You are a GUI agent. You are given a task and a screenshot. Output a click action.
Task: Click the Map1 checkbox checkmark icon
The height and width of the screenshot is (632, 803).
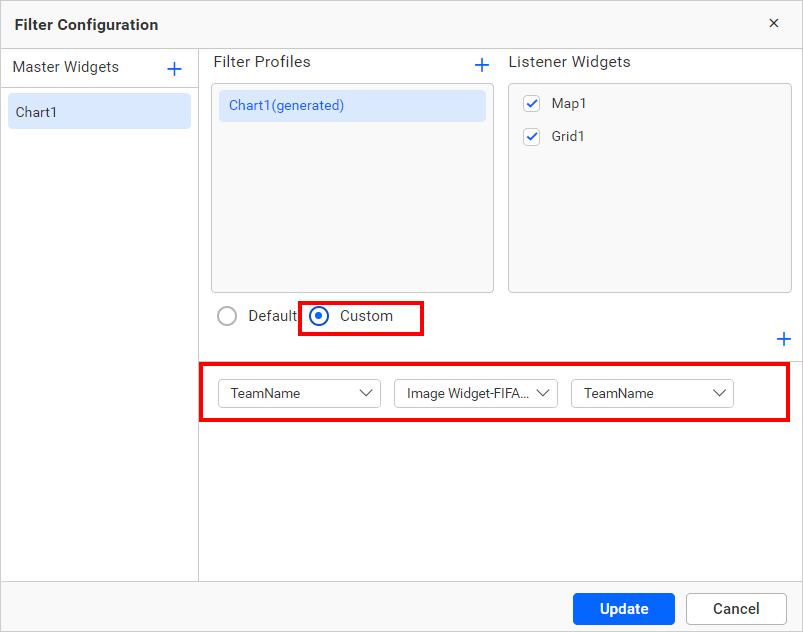tap(531, 103)
